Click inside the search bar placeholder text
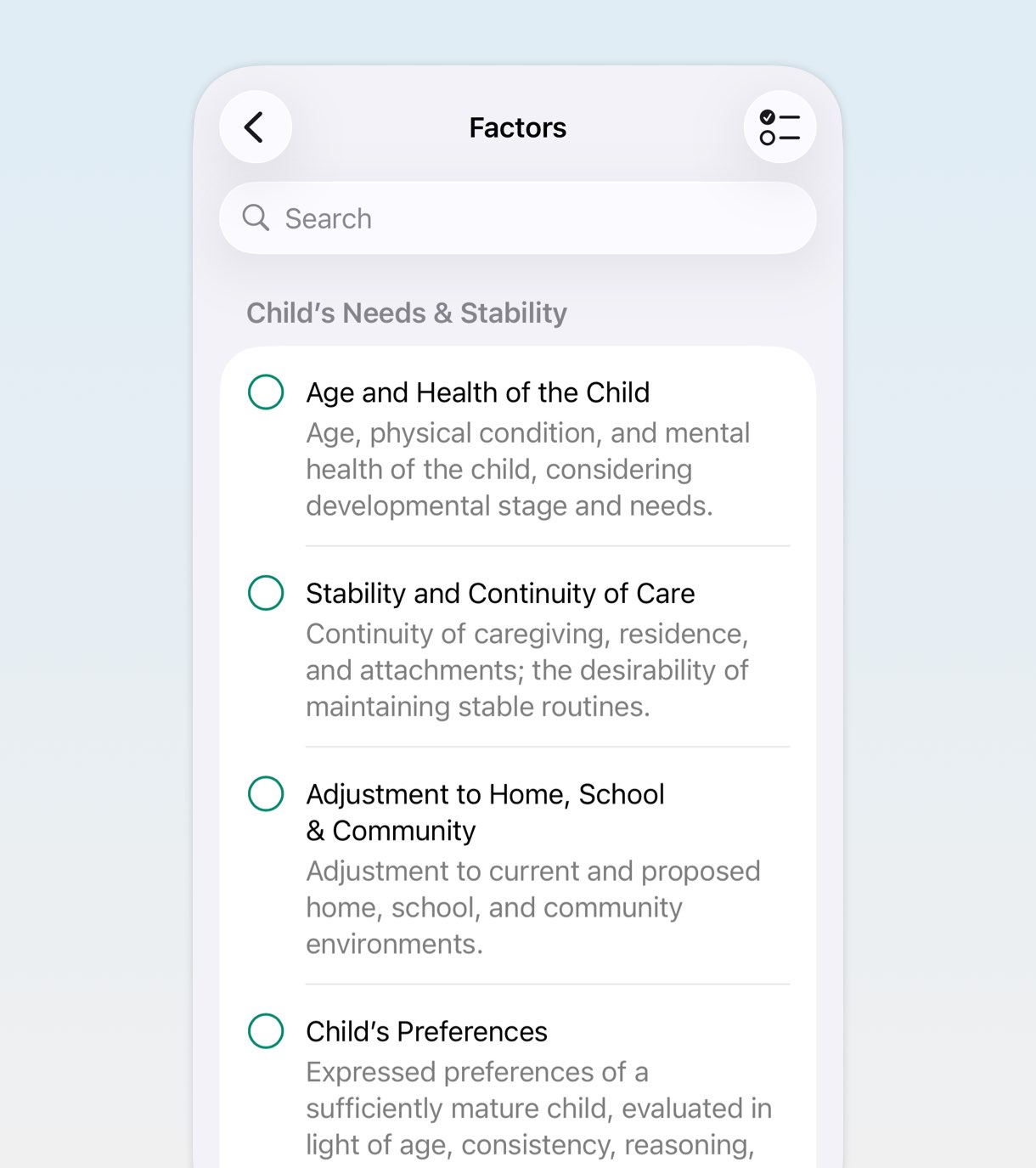Screen dimensions: 1036x1168 pyautogui.click(x=327, y=218)
